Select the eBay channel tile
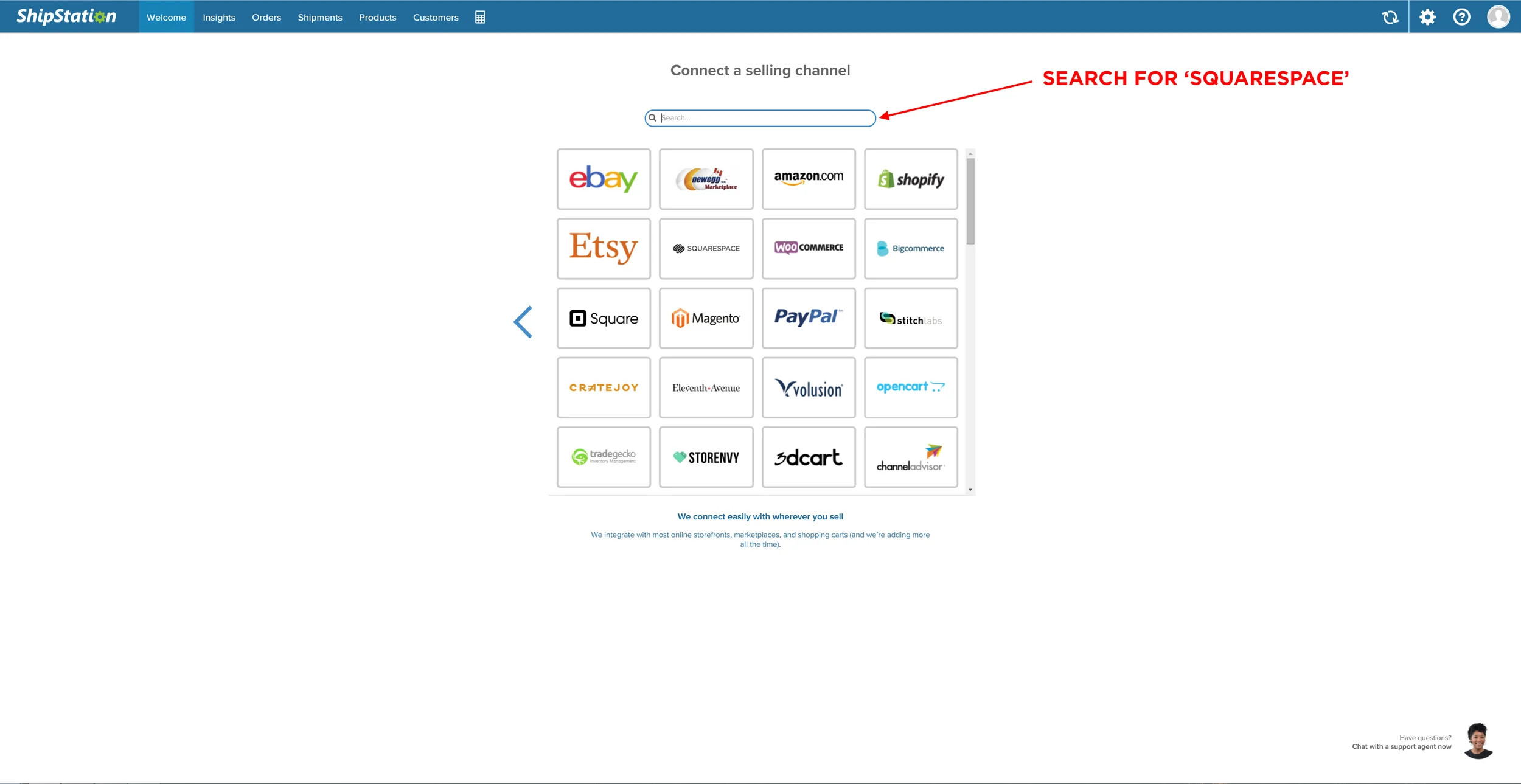The image size is (1521, 784). click(x=604, y=179)
